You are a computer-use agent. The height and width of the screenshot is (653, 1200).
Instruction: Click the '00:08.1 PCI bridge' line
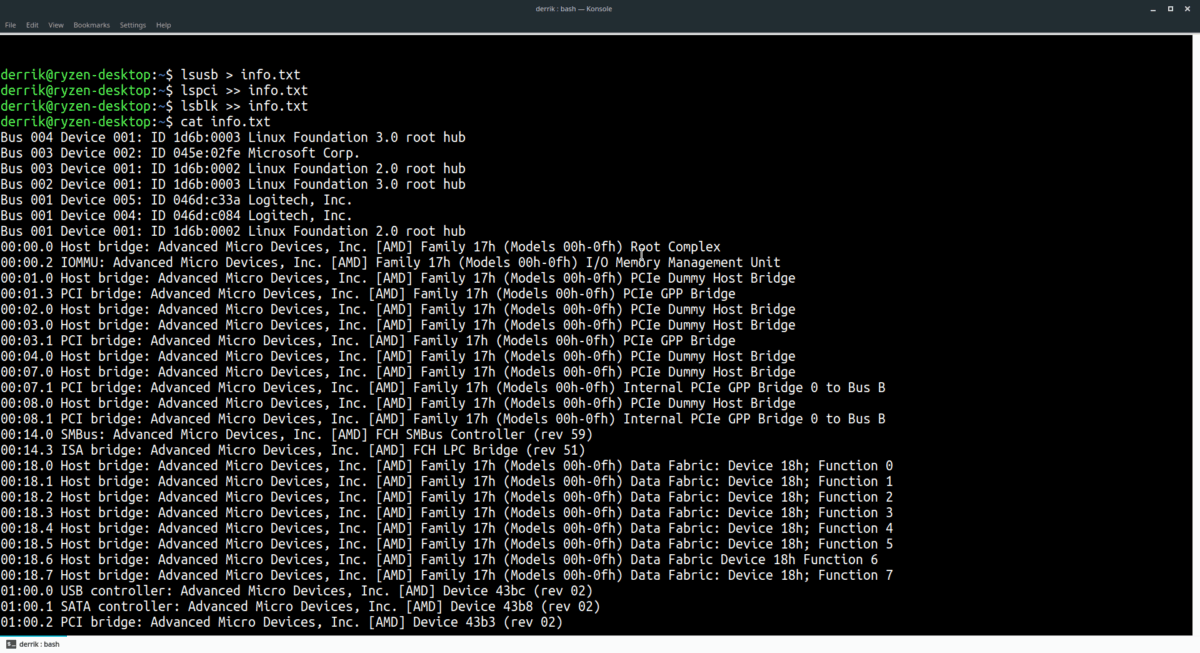(443, 419)
